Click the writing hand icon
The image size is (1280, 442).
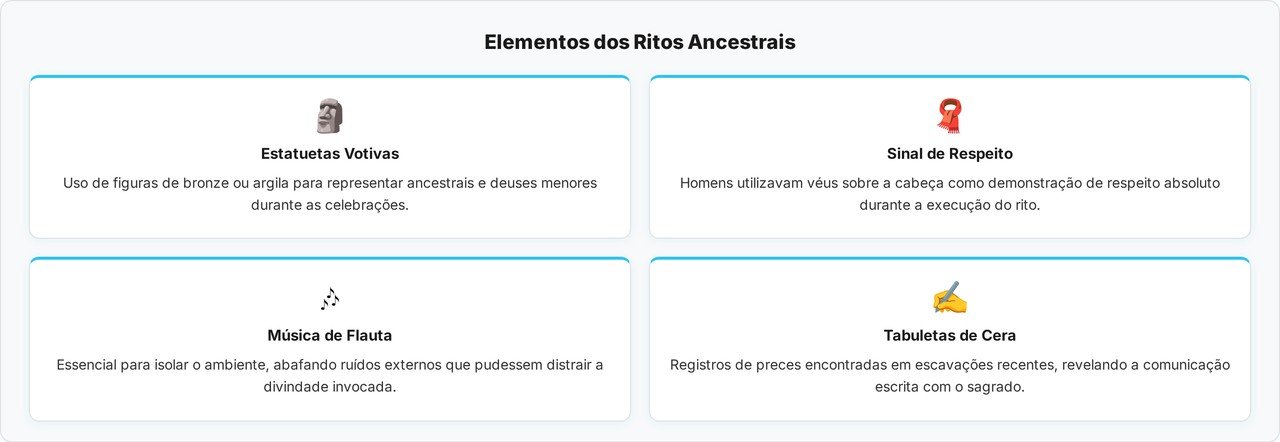coord(949,298)
